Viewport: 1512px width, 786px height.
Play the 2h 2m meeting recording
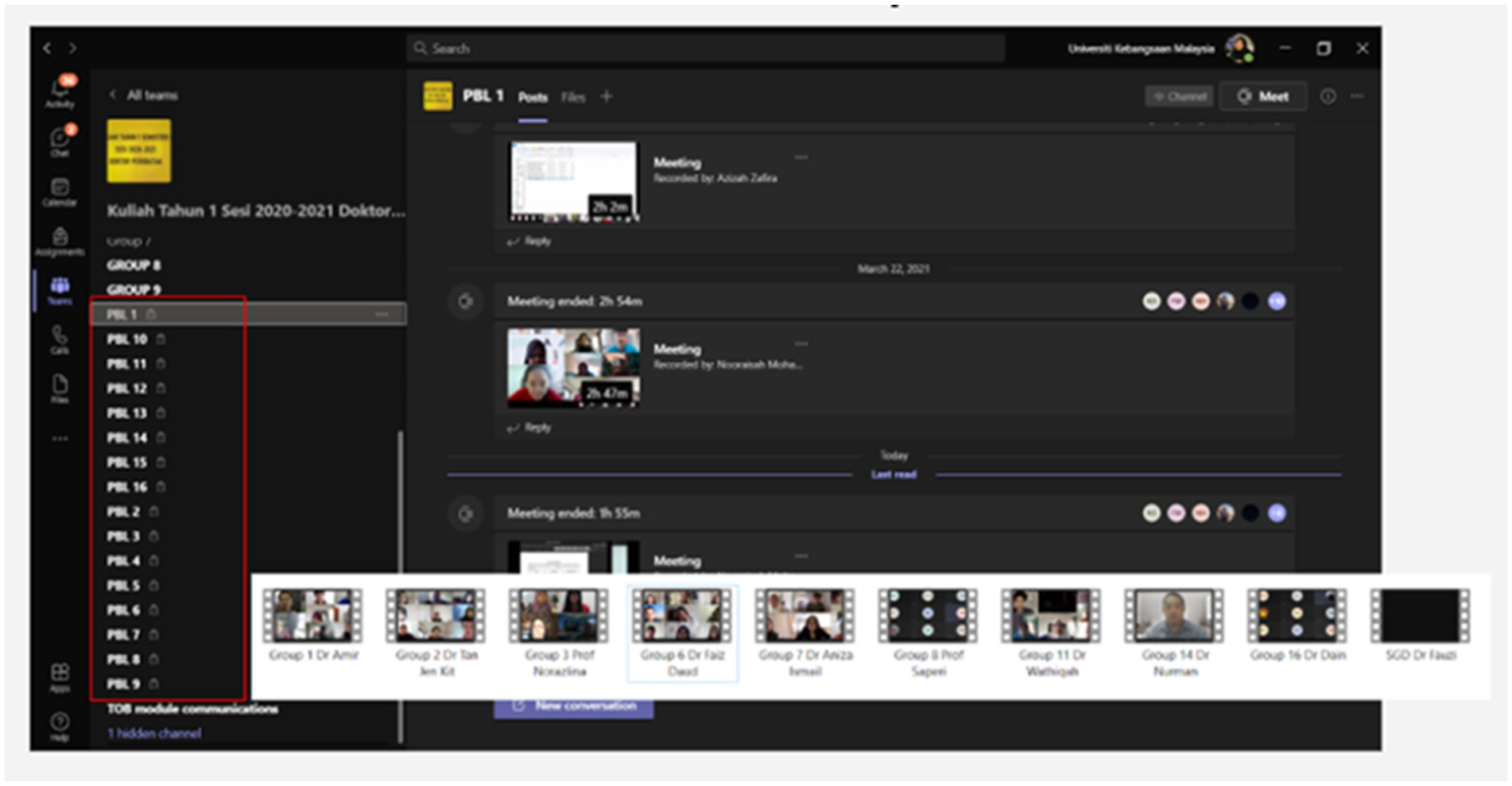pyautogui.click(x=574, y=182)
